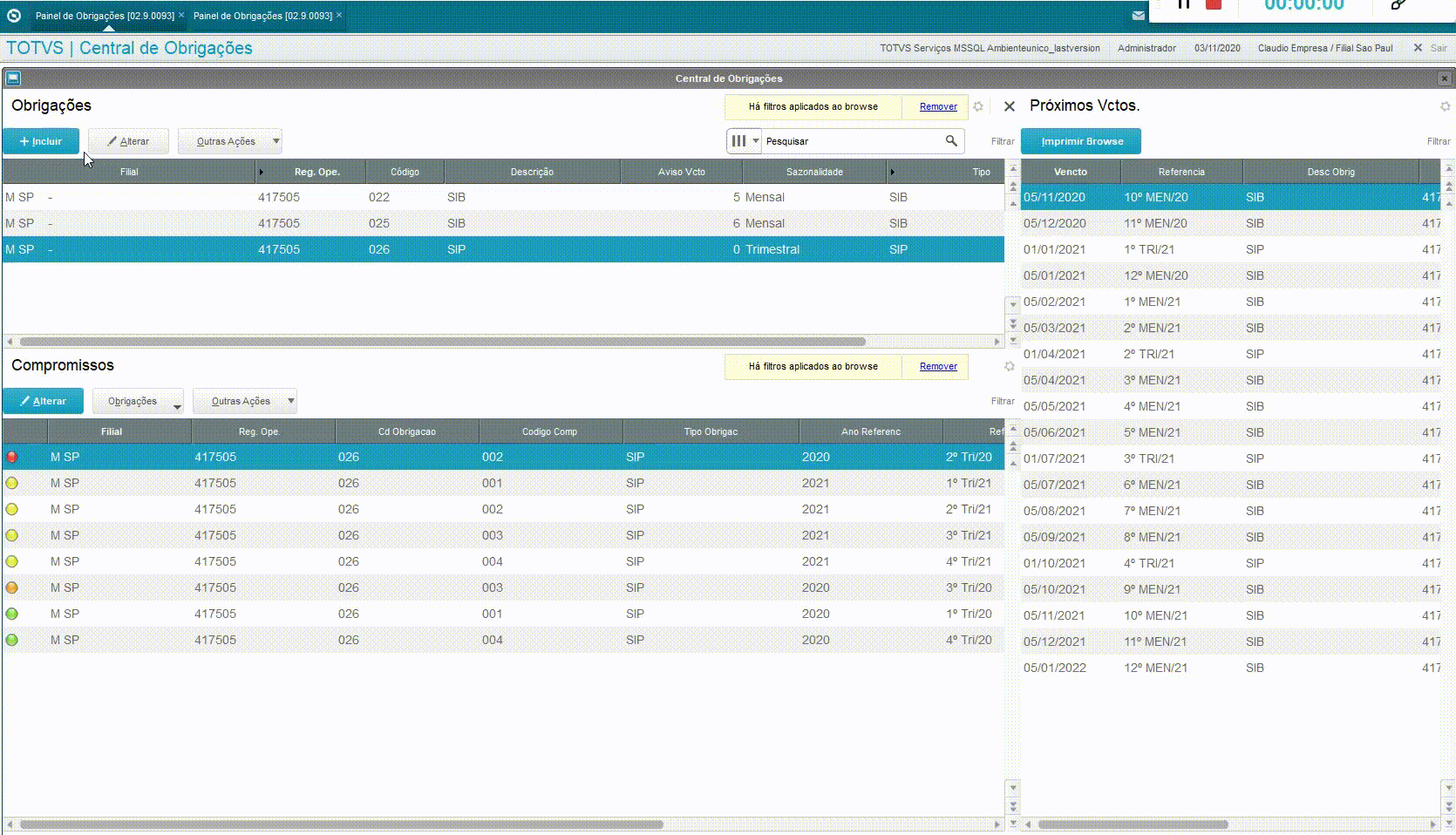Close the Próximos Vctos panel with X icon

[1010, 106]
